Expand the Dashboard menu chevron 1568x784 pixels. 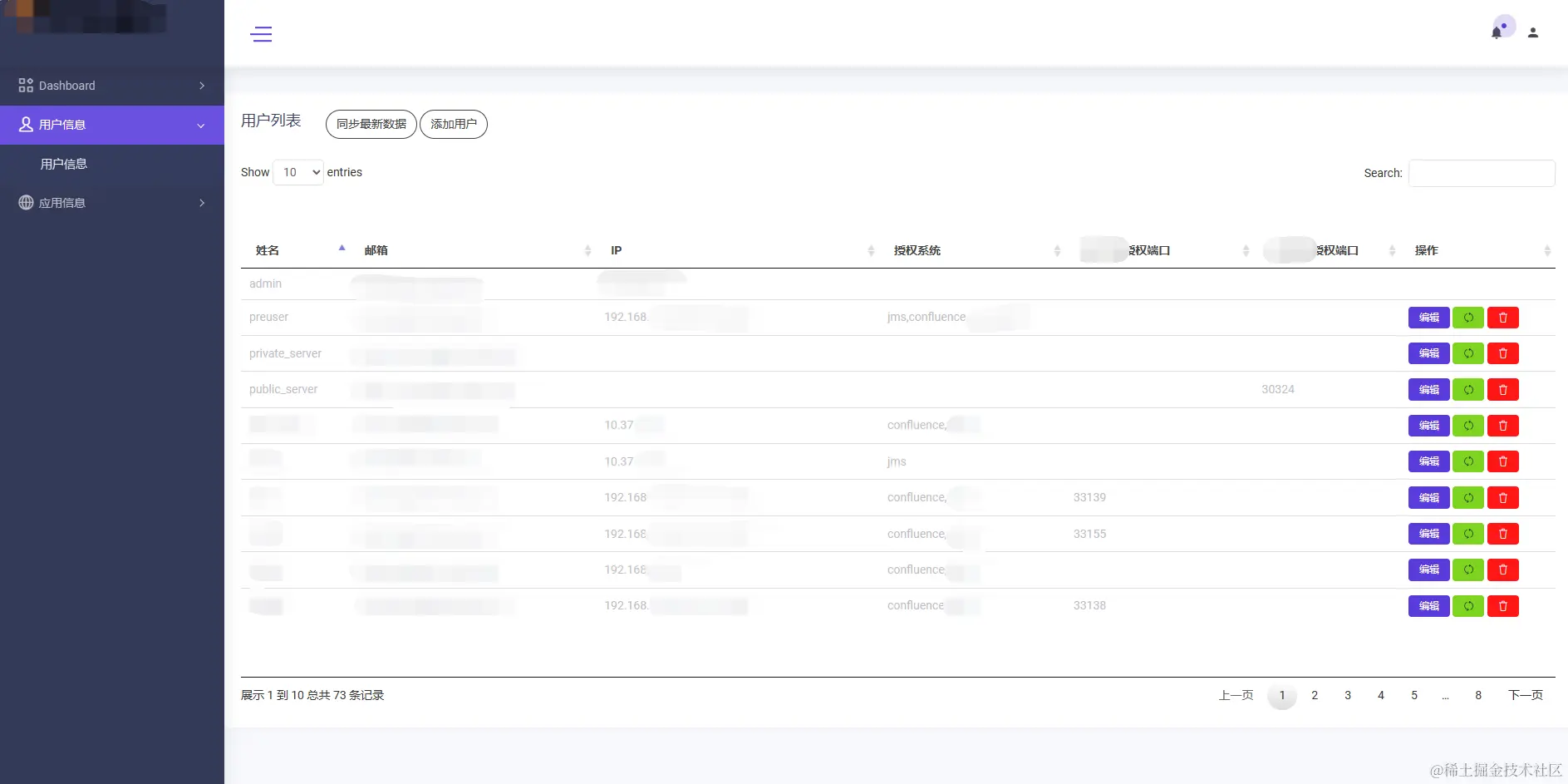202,86
